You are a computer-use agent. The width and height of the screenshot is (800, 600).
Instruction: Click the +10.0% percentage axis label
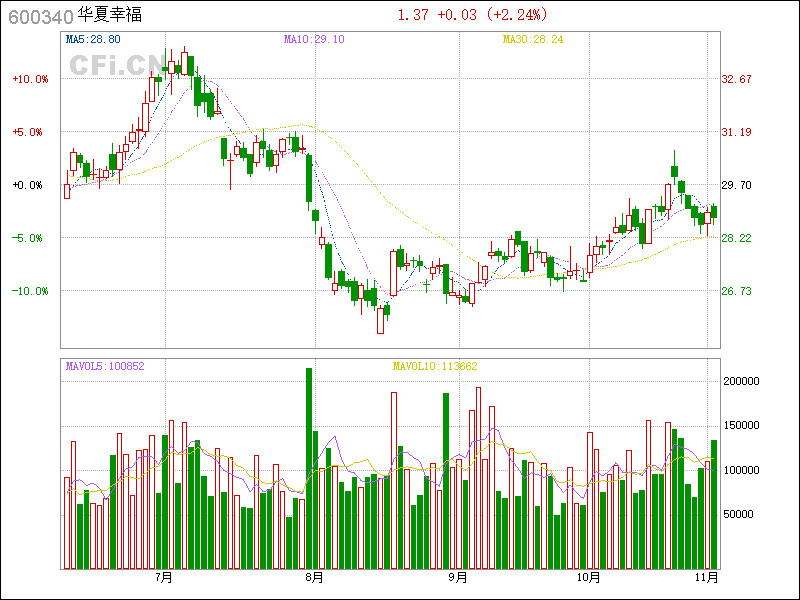click(x=30, y=79)
